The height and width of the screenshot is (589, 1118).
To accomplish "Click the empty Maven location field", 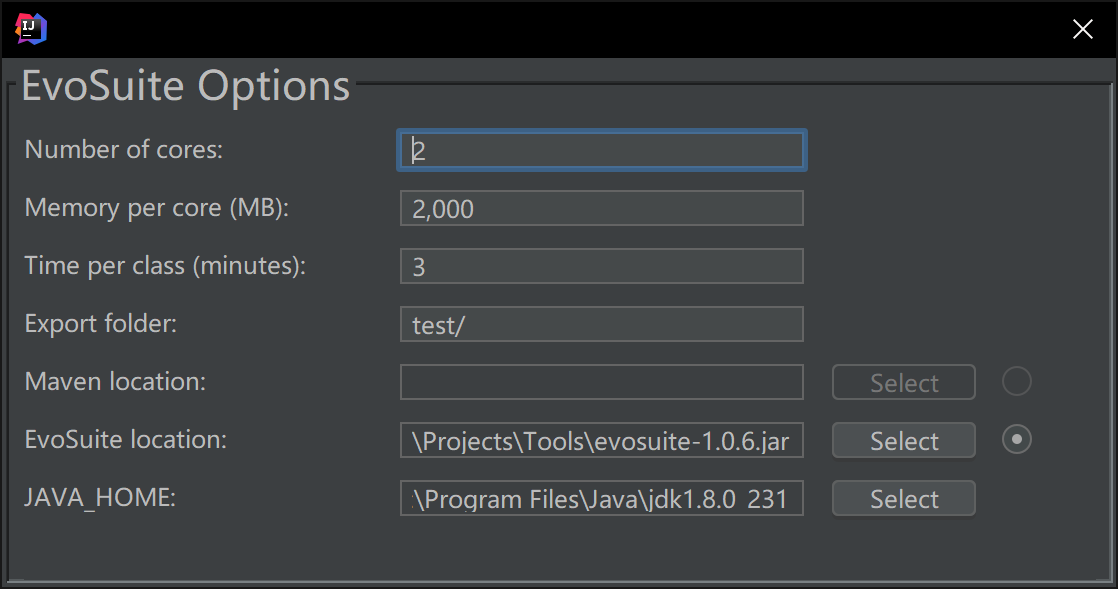I will click(602, 382).
